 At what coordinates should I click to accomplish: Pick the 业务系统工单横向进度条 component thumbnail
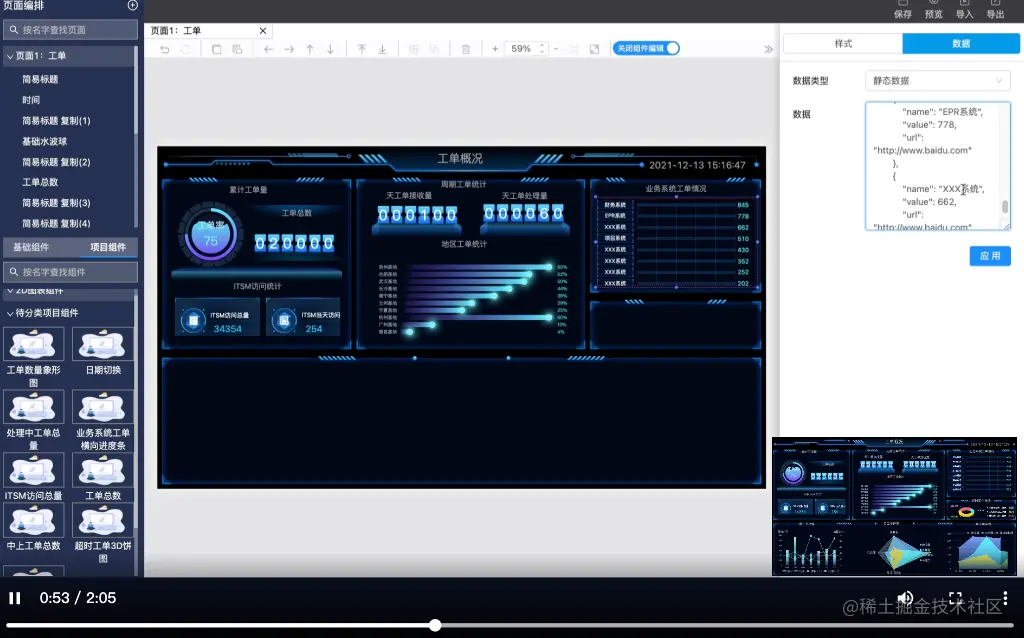(103, 407)
